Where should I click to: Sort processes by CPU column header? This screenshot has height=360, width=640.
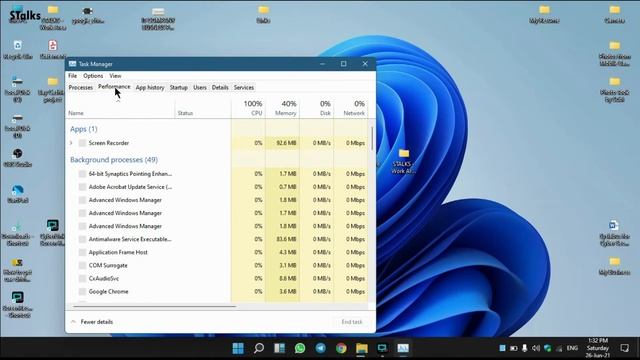point(249,108)
